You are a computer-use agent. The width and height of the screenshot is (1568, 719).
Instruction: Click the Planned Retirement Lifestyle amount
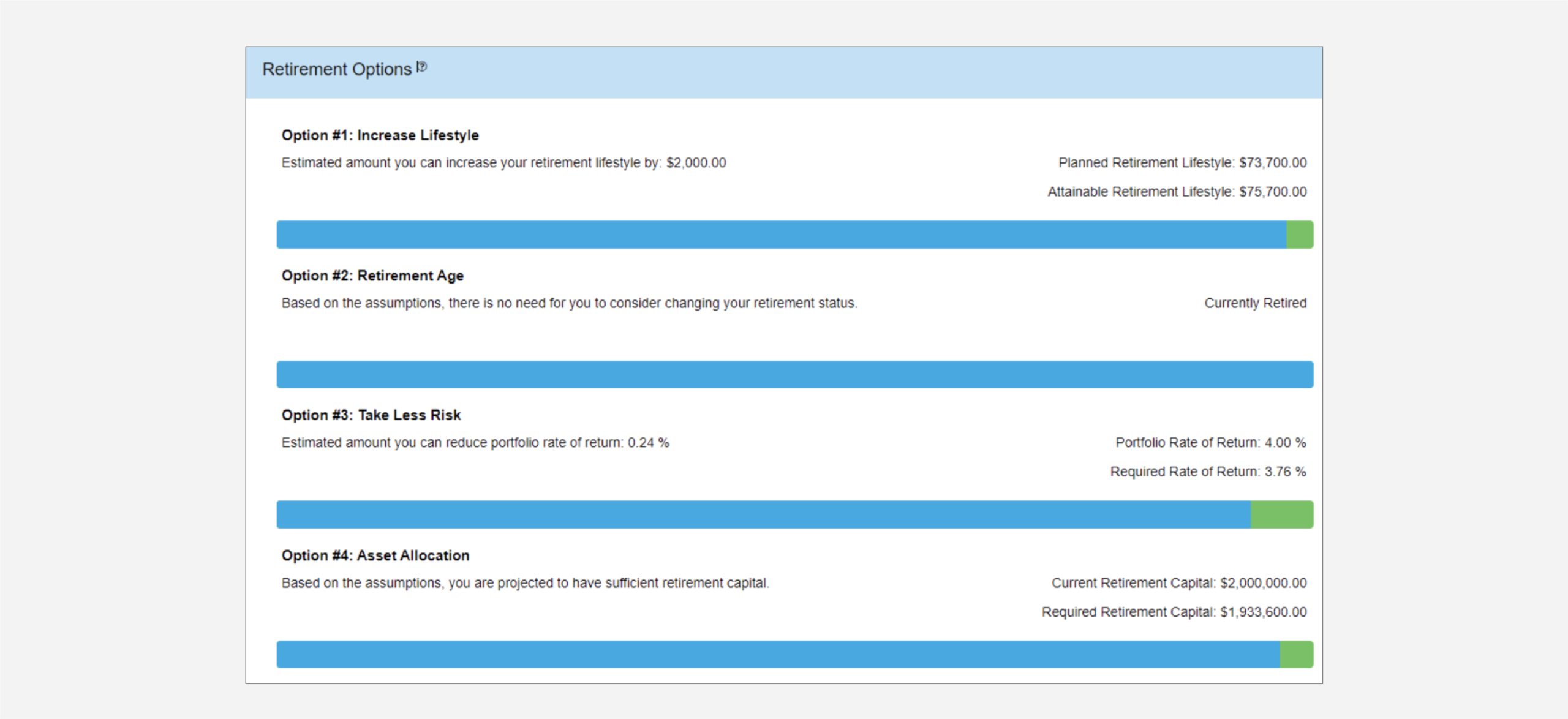[1272, 163]
